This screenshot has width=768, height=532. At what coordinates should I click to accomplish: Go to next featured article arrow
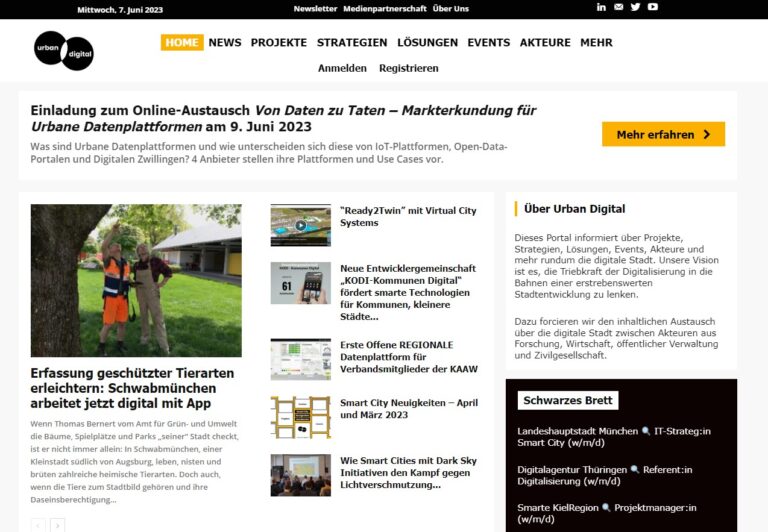click(57, 525)
